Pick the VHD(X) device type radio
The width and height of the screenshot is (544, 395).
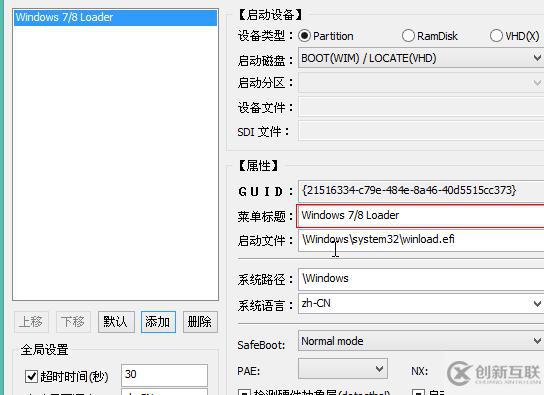[496, 36]
